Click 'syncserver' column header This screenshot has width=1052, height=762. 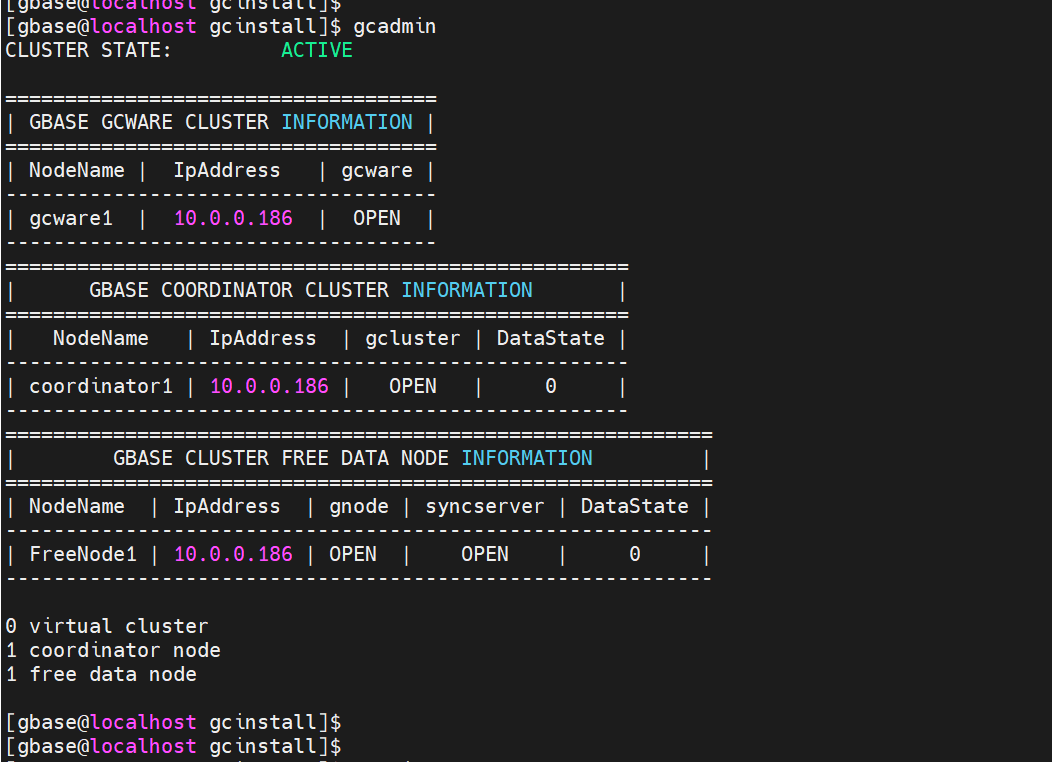pyautogui.click(x=485, y=506)
